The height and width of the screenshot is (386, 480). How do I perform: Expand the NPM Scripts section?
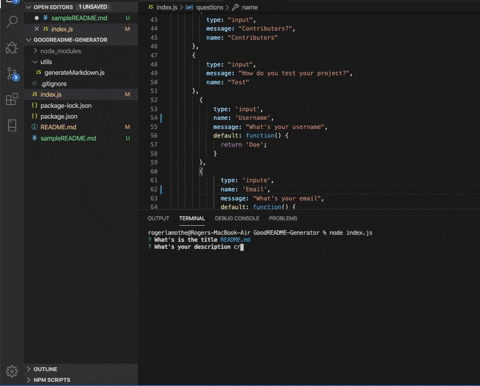29,380
